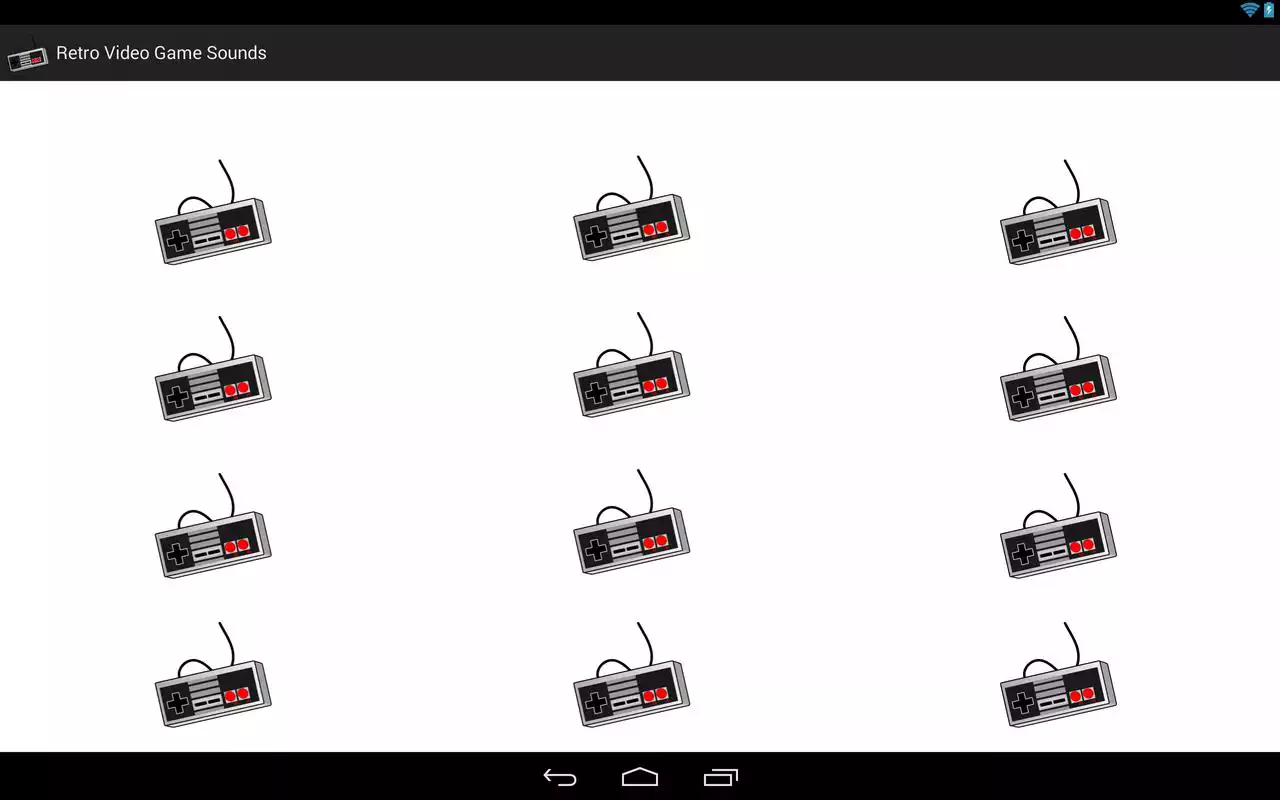Tap the controller in second row, left column
Image resolution: width=1280 pixels, height=800 pixels.
tap(213, 368)
